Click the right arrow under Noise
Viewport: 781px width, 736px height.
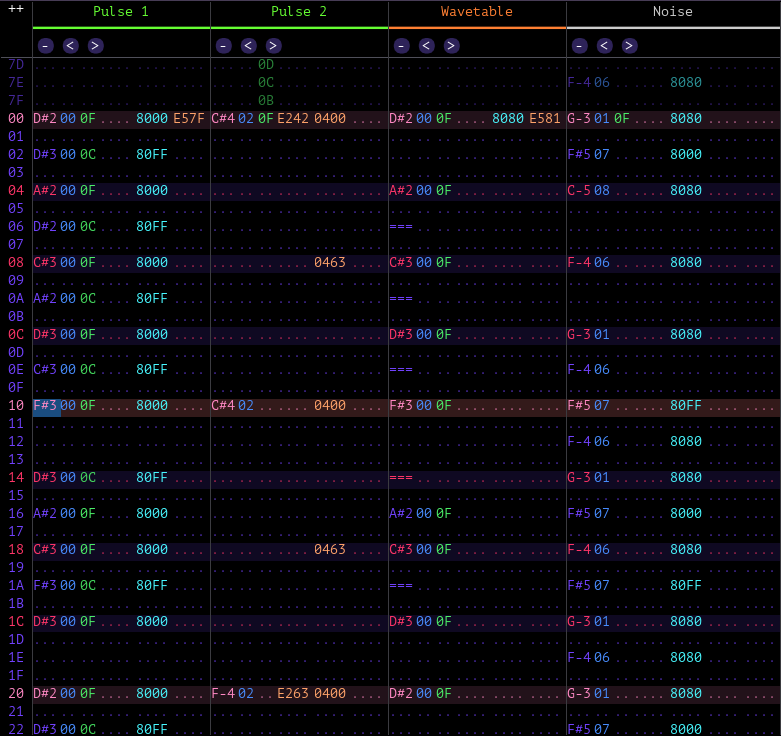click(x=629, y=45)
